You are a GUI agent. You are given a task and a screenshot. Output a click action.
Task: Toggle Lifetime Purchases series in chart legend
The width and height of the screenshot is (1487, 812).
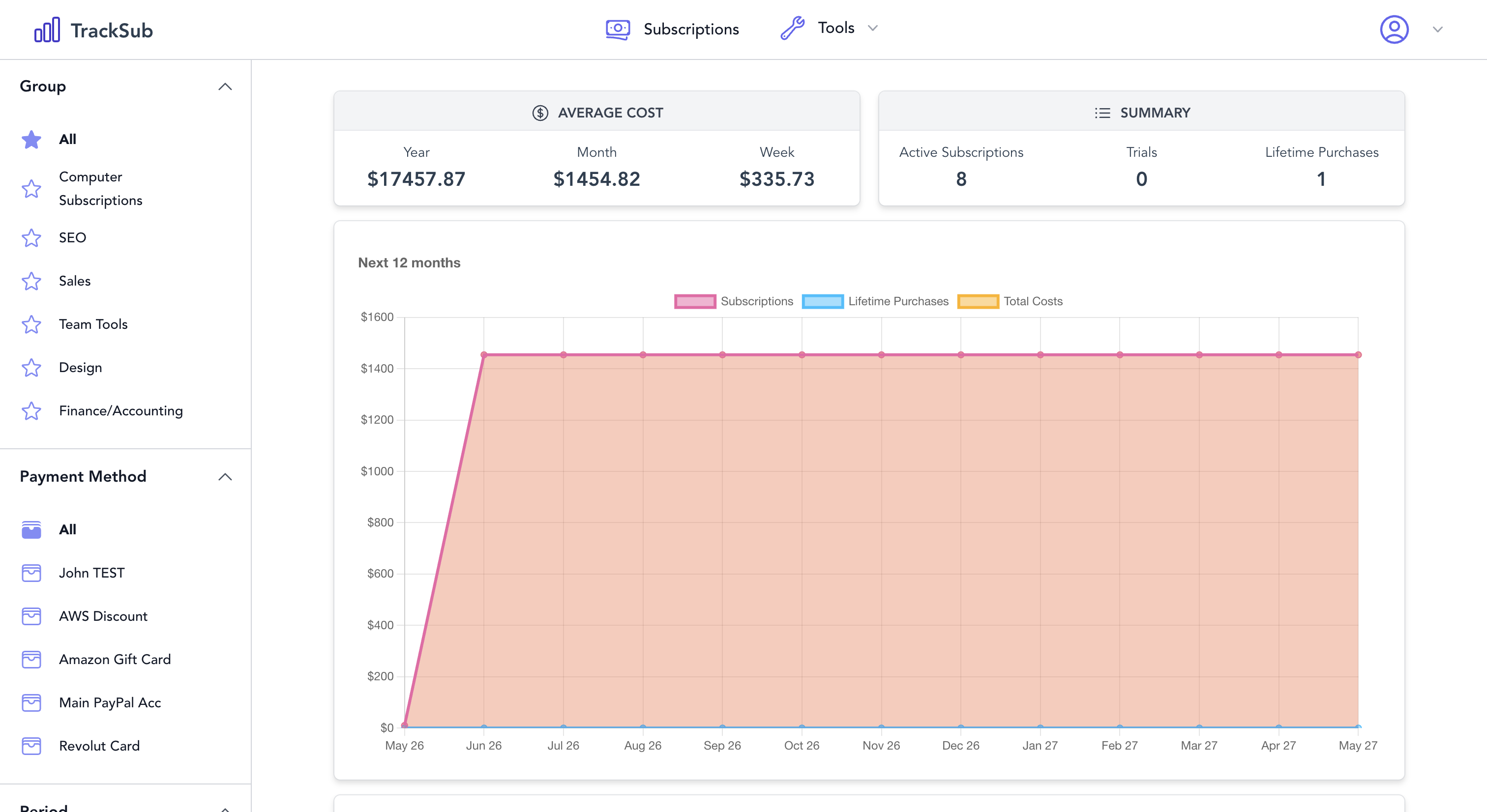click(874, 301)
